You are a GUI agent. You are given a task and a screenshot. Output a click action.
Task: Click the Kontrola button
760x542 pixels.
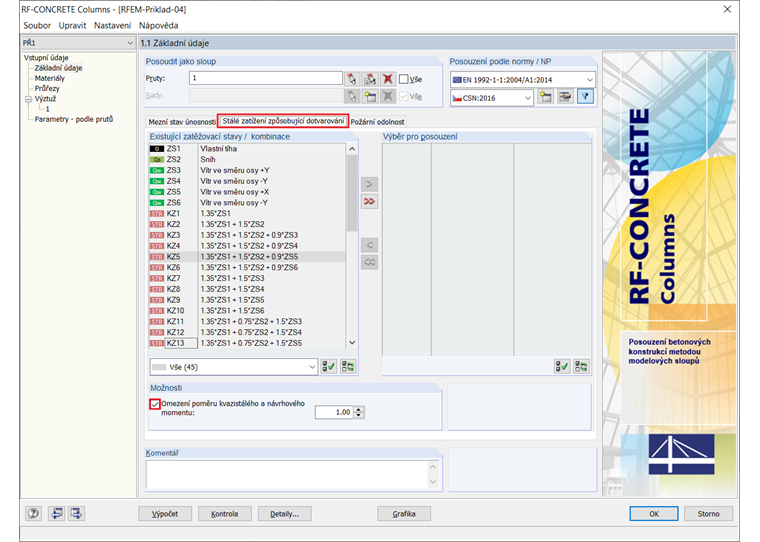(x=224, y=513)
